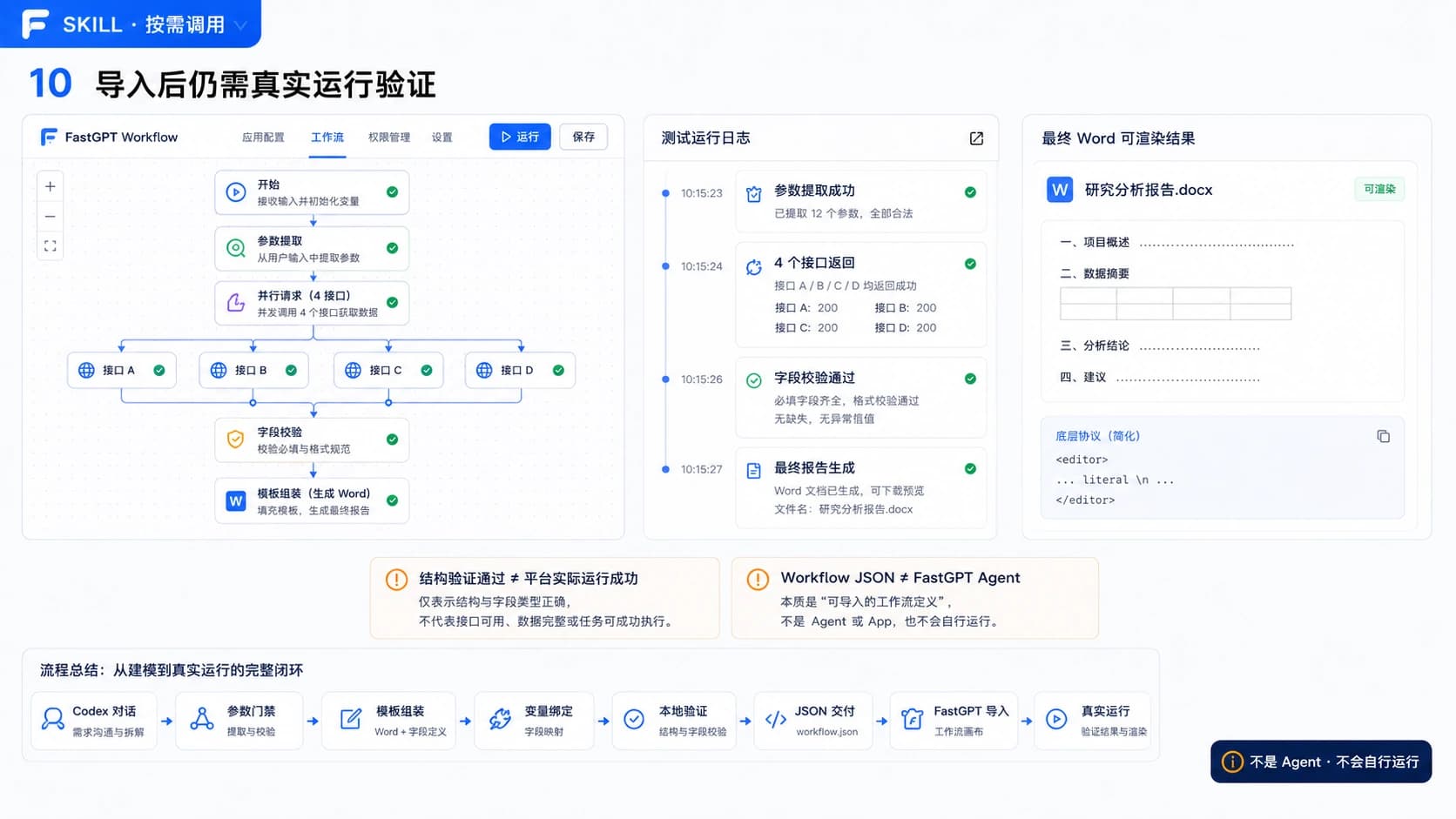Select the 接口 C globe icon
Viewport: 1456px width, 819px height.
[x=353, y=370]
